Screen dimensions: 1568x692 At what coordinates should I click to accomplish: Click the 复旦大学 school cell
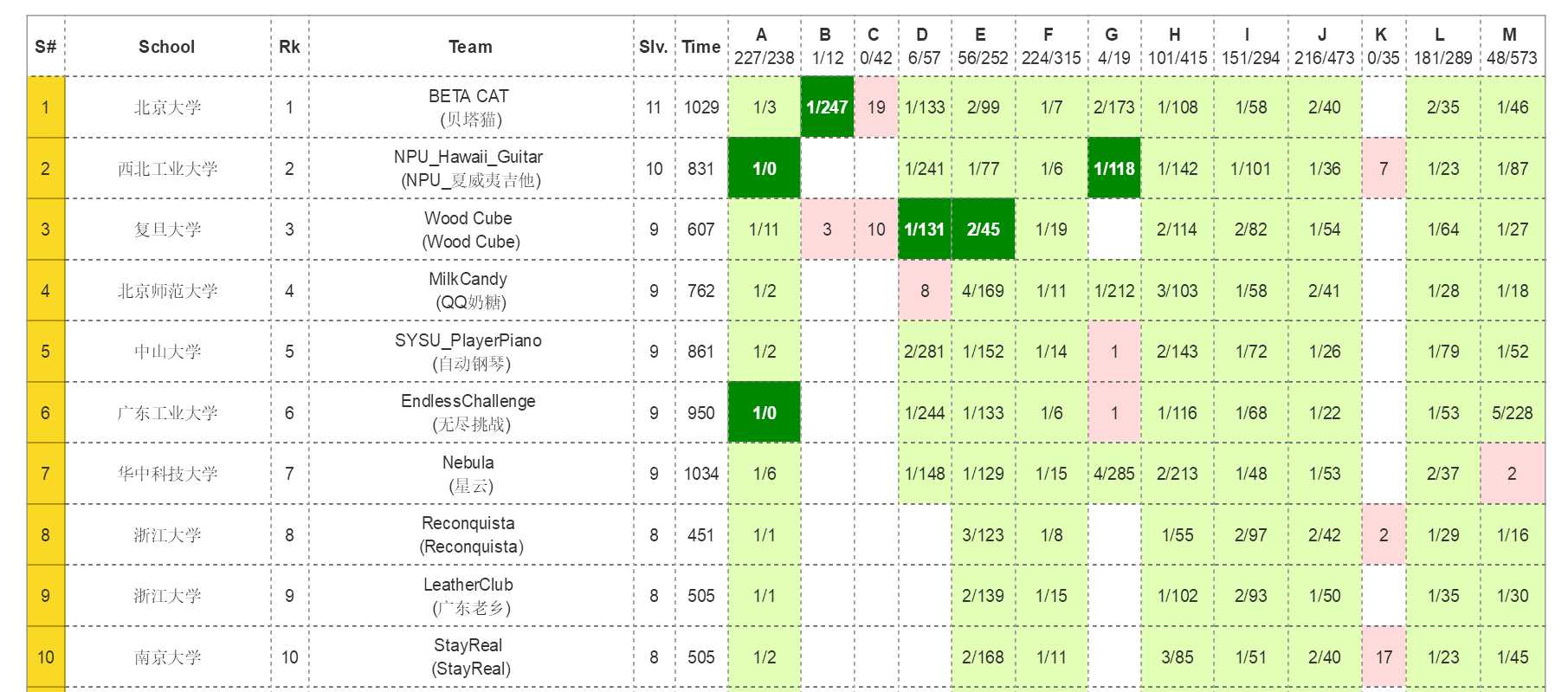coord(167,230)
